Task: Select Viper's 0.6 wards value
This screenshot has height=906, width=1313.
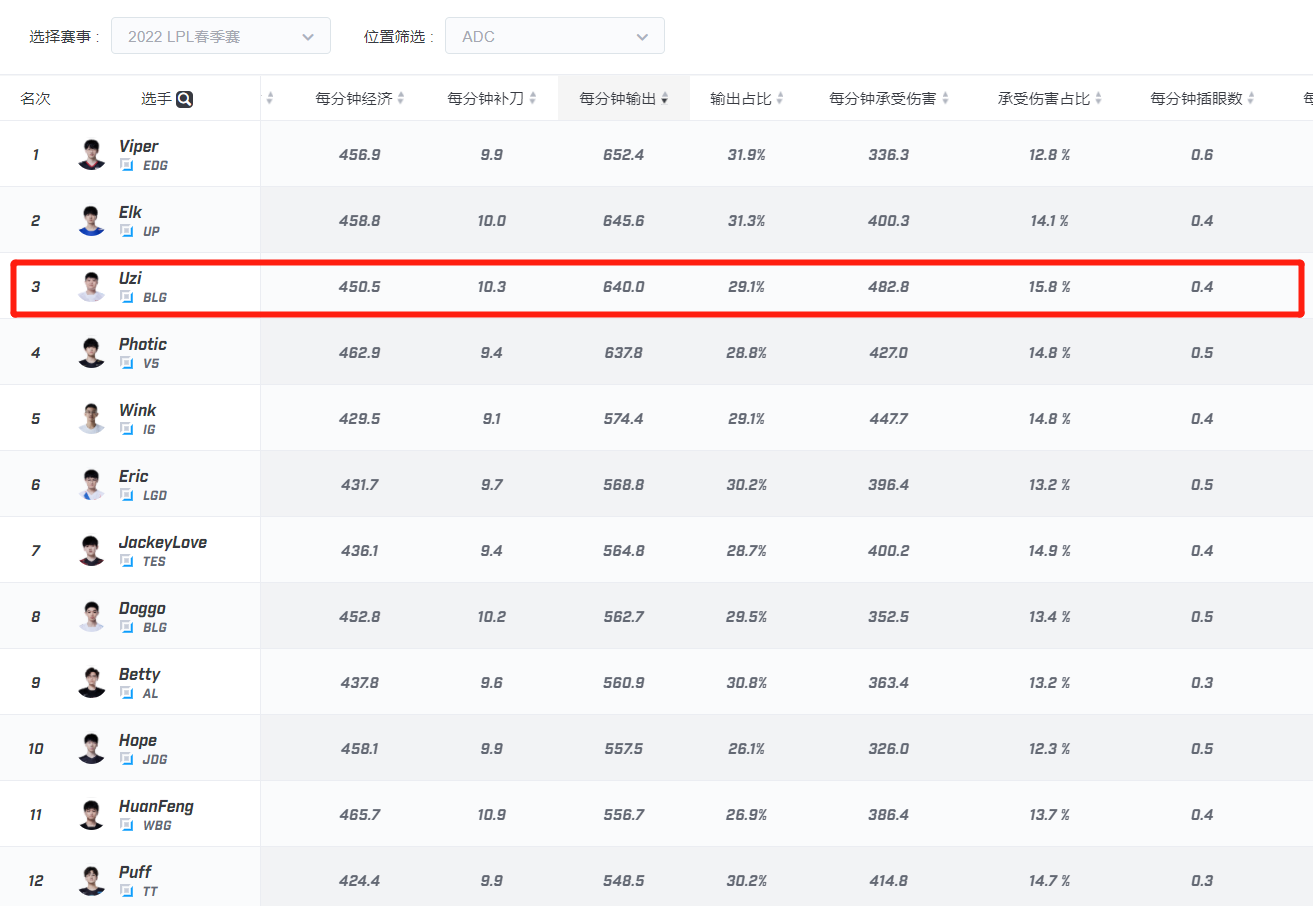Action: point(1202,155)
